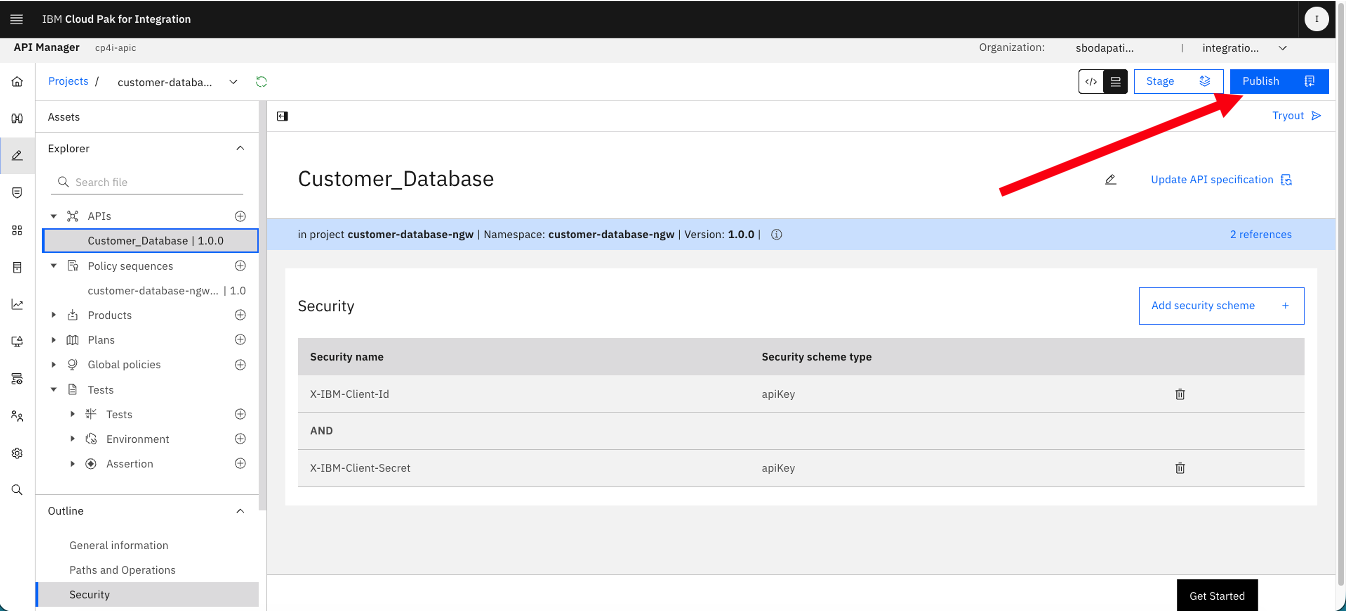Expand the Products tree node
Viewport: 1349px width, 616px height.
point(54,315)
